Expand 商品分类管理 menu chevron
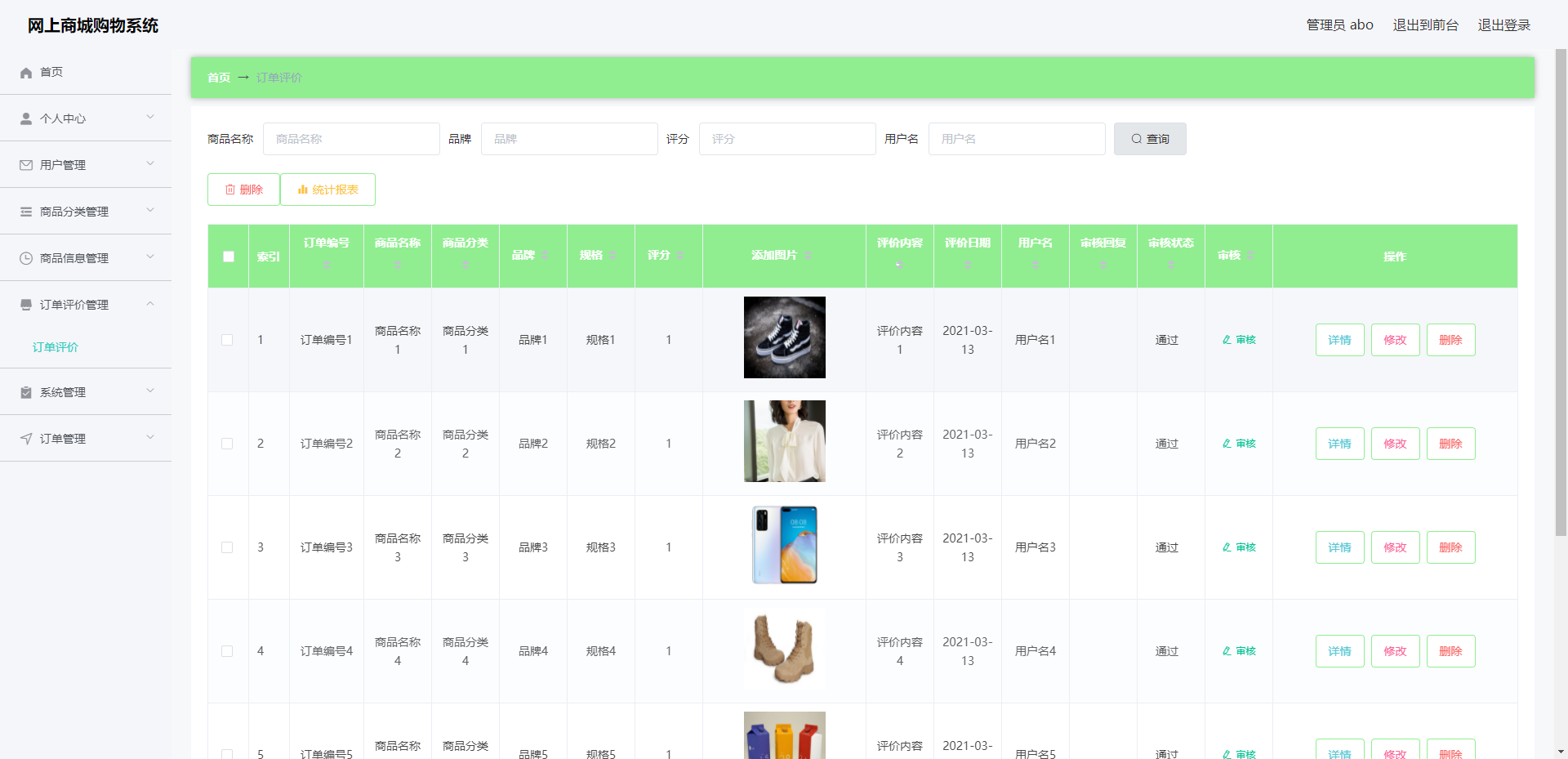 (x=150, y=210)
